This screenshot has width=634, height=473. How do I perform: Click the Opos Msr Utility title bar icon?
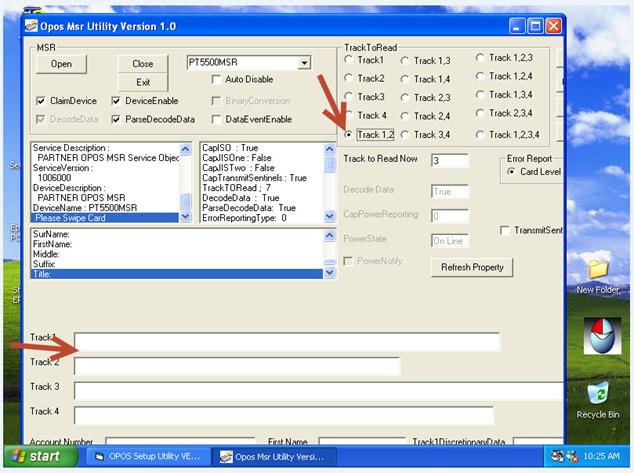pyautogui.click(x=31, y=26)
